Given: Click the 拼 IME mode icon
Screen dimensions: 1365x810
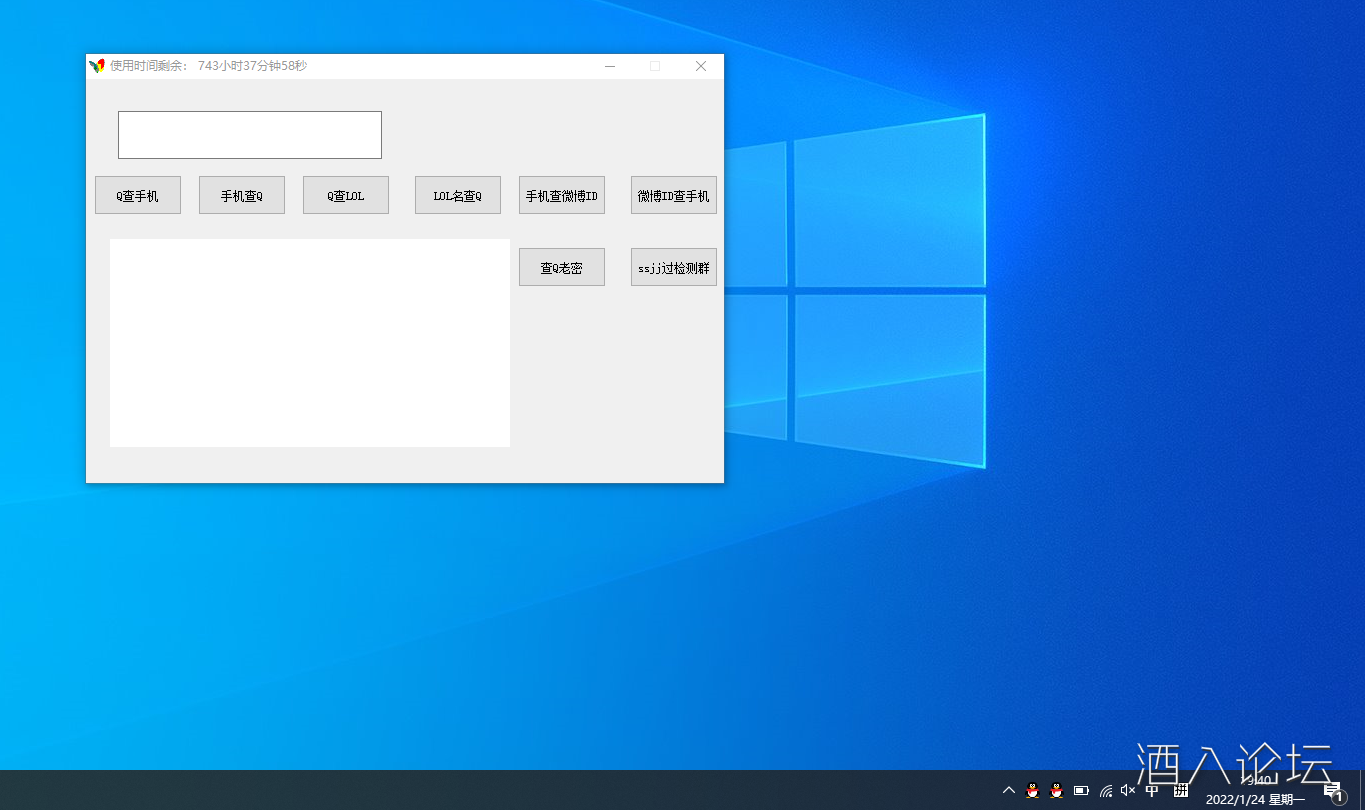Looking at the screenshot, I should point(1181,790).
